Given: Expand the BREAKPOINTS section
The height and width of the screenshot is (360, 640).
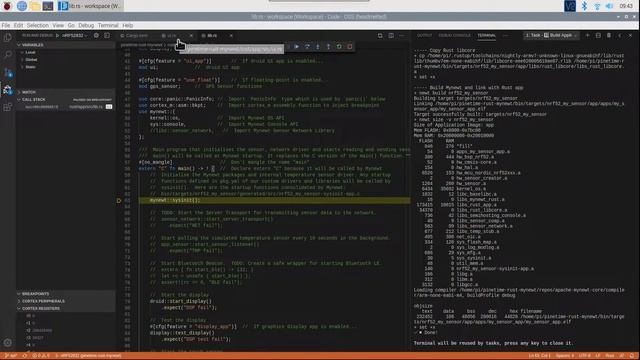Looking at the screenshot, I should tap(65, 294).
